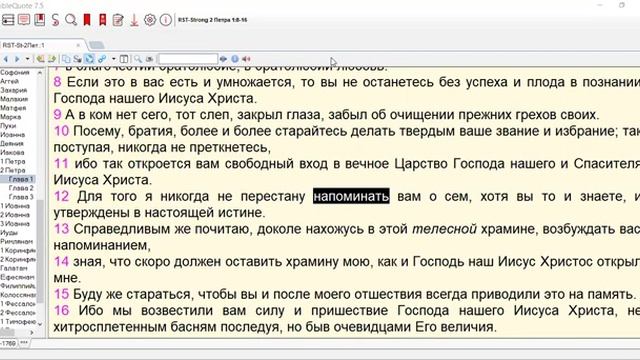Select book 1 Иоанна in list

(15, 206)
